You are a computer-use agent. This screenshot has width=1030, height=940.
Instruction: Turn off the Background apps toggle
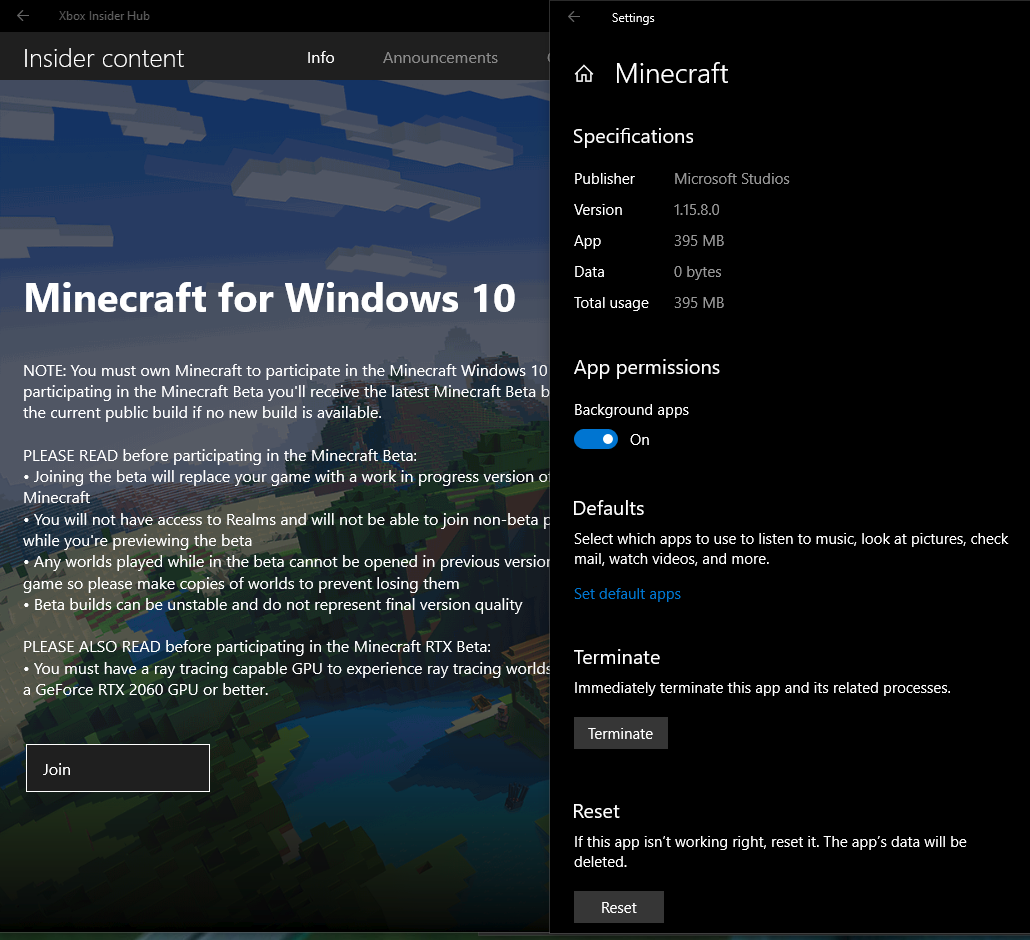point(596,439)
